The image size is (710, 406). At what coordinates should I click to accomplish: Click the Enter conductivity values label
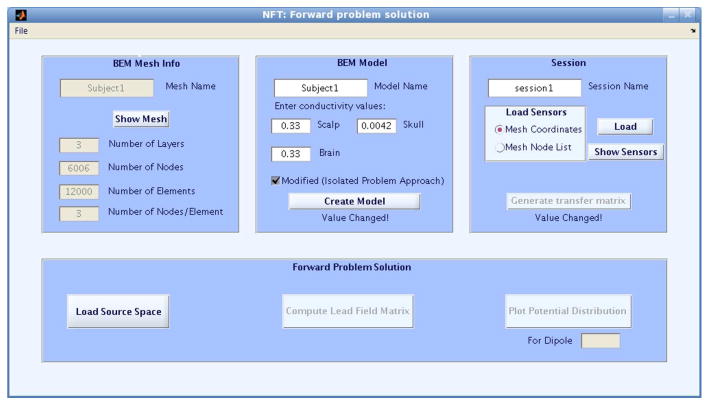[x=330, y=106]
